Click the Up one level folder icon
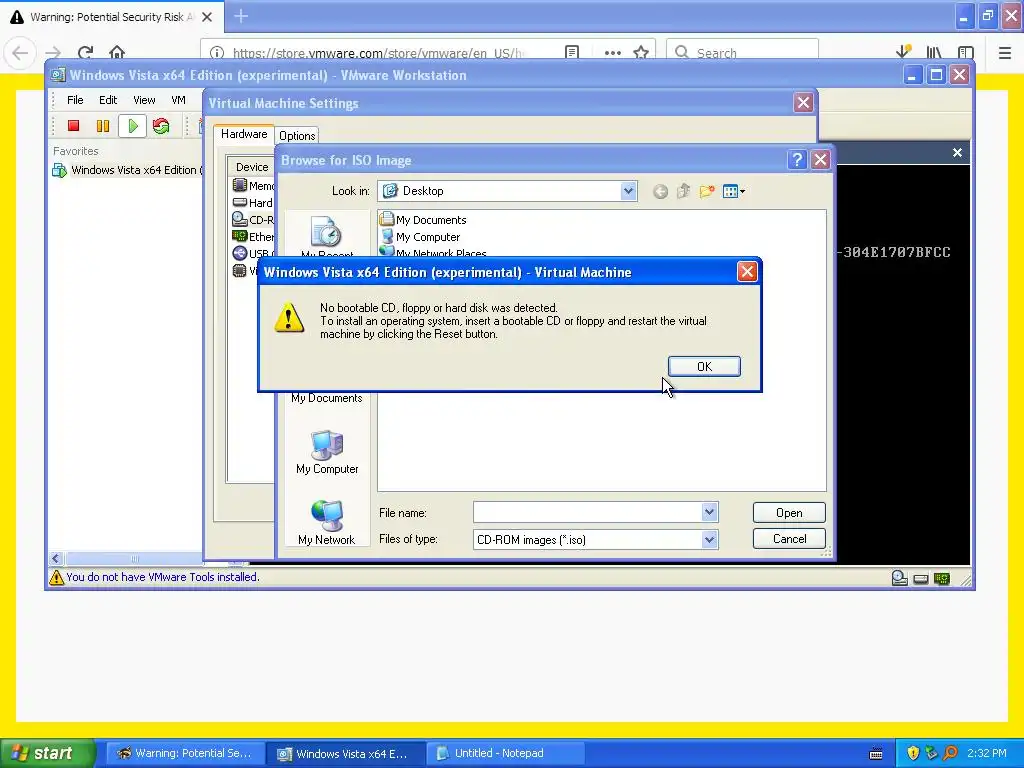The image size is (1024, 768). (683, 191)
